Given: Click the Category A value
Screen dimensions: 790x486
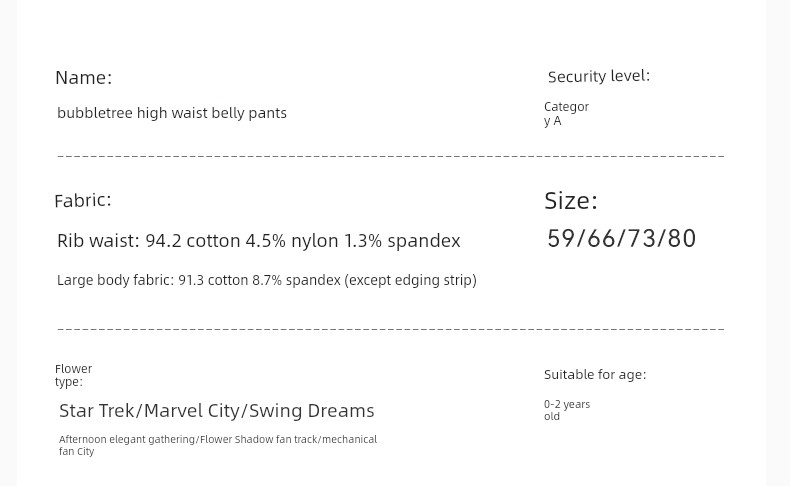Looking at the screenshot, I should point(566,114).
